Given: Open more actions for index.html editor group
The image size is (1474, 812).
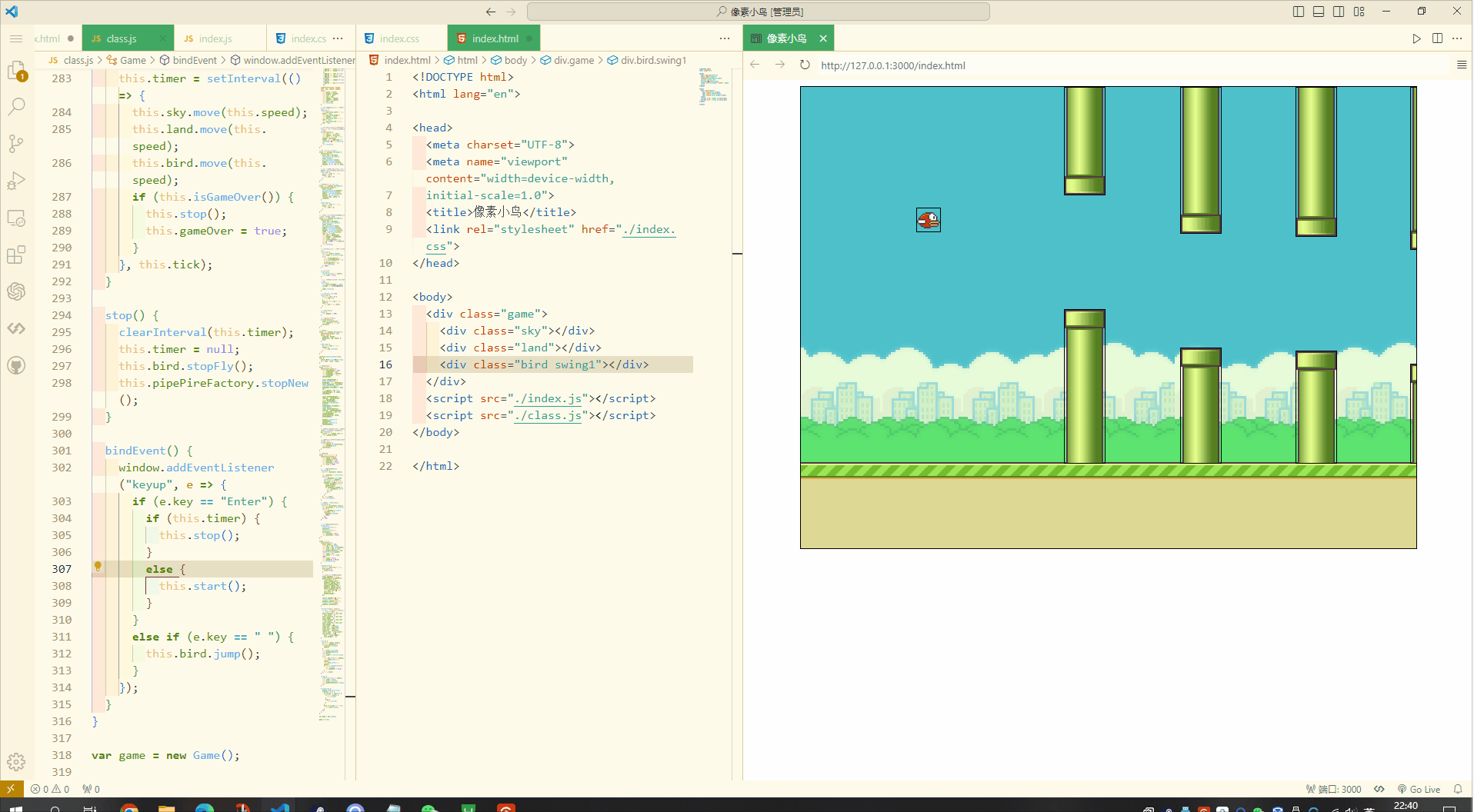Looking at the screenshot, I should [725, 38].
